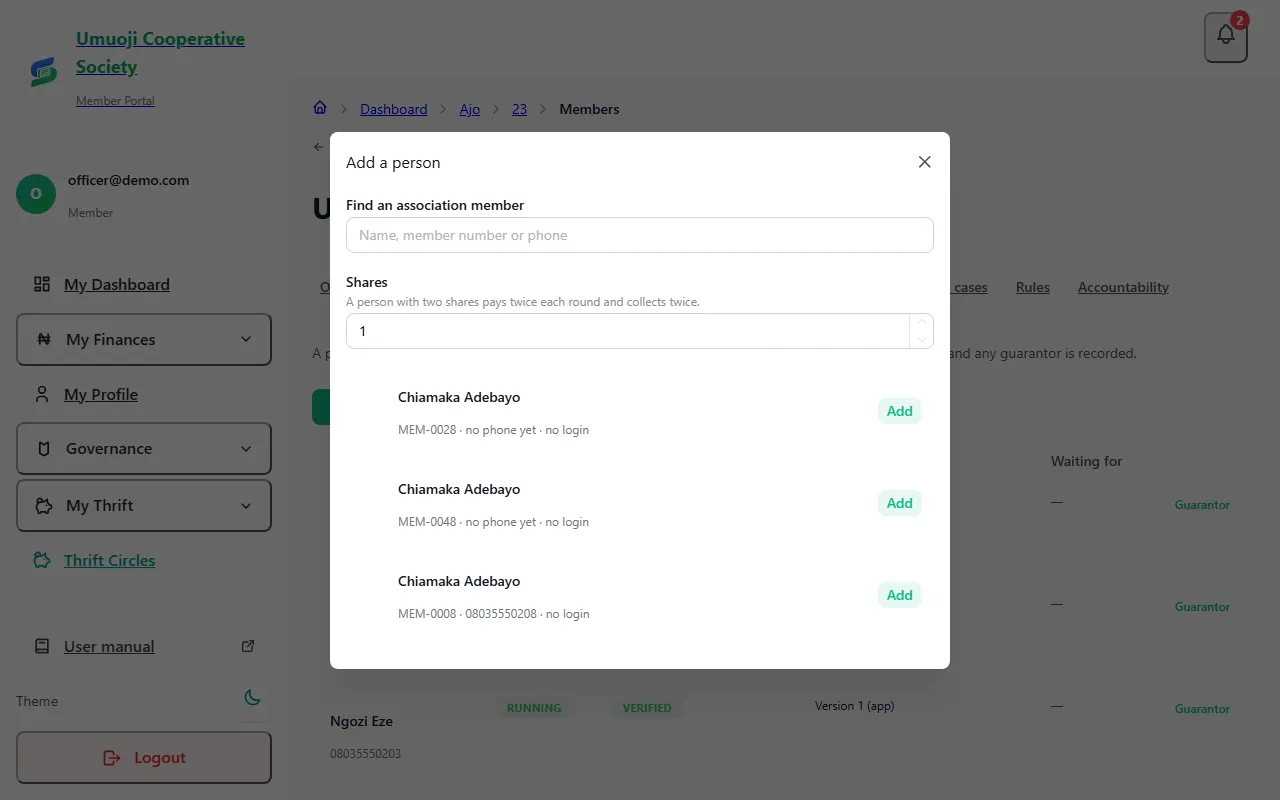
Task: Click the "RUNNING" status badge
Action: click(x=534, y=708)
